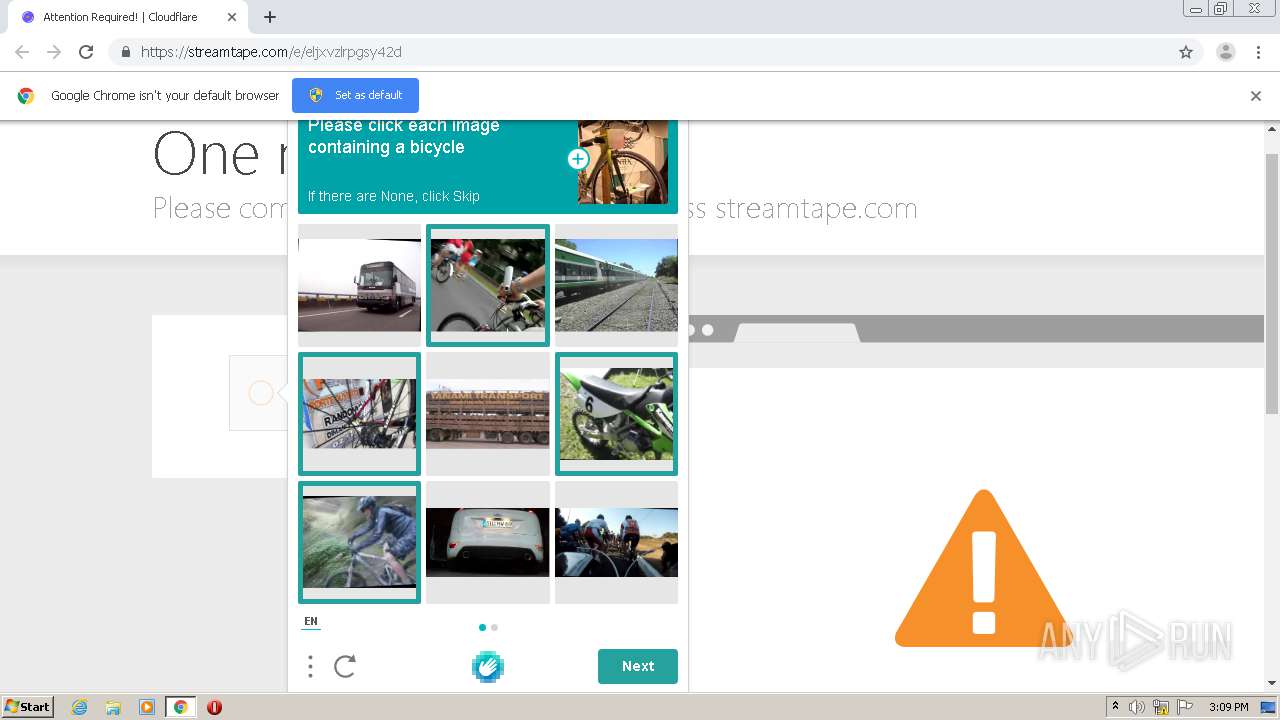Open the Windows Start menu

pos(28,707)
